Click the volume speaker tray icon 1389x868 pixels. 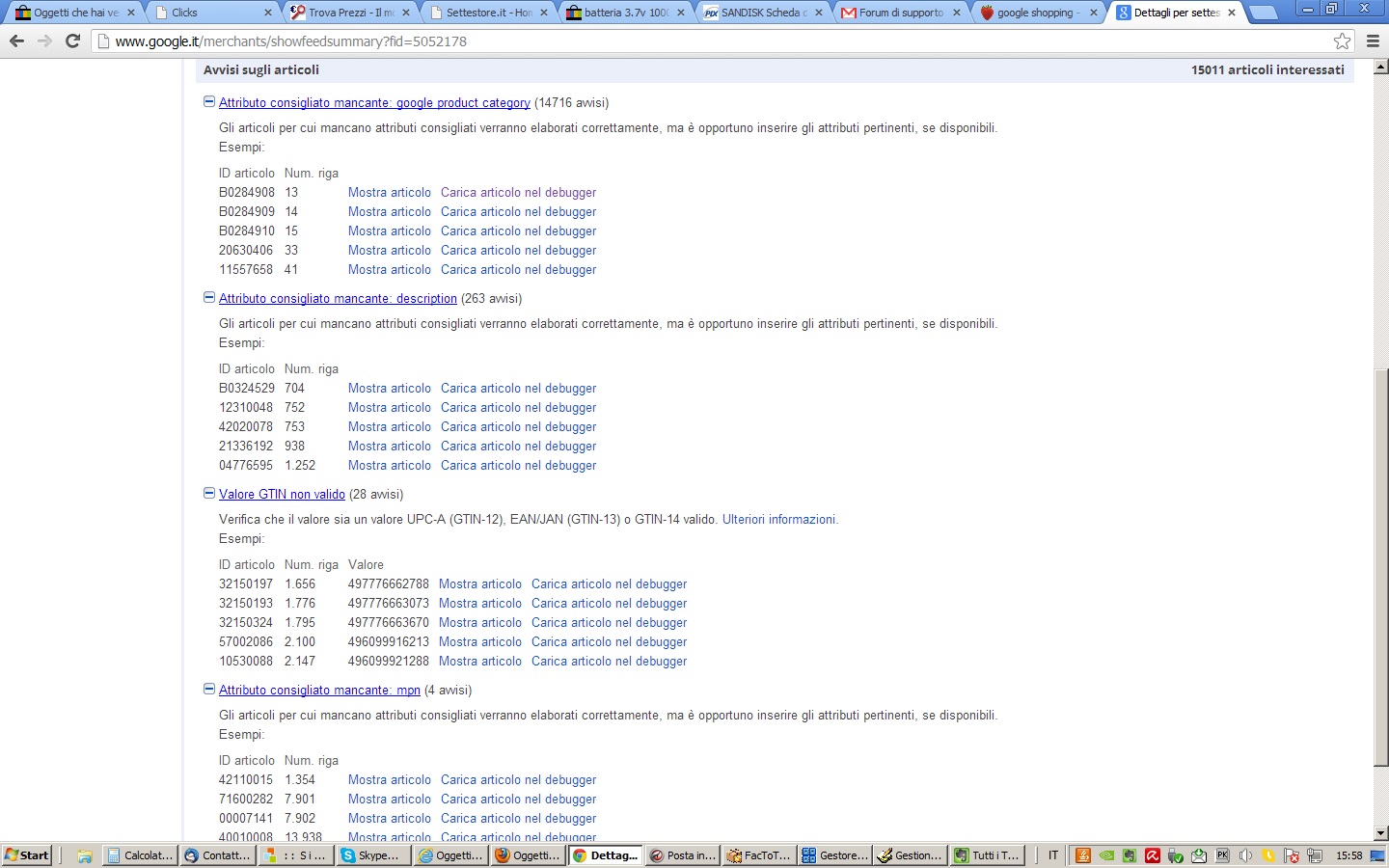coord(1245,855)
